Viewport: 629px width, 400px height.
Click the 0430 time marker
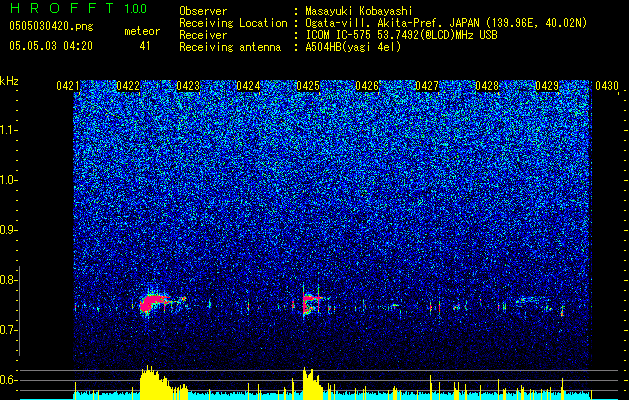pyautogui.click(x=607, y=86)
